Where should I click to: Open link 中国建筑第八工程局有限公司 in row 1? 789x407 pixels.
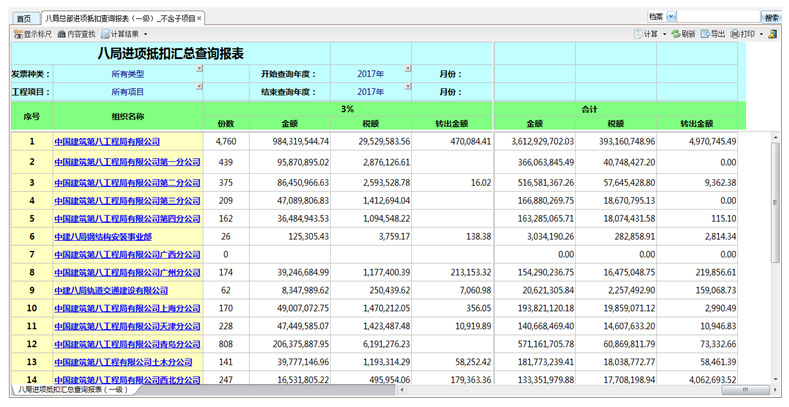tap(107, 142)
